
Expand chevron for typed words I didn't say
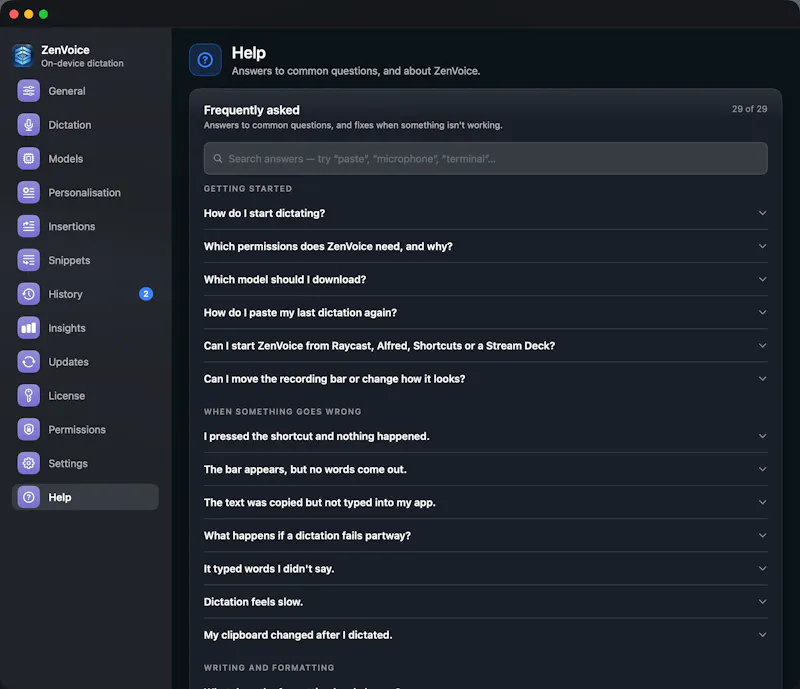[x=762, y=569]
